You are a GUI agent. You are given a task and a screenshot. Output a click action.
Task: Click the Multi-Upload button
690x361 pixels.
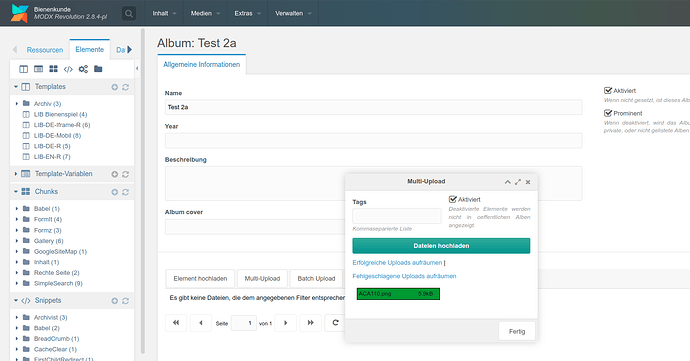point(262,278)
